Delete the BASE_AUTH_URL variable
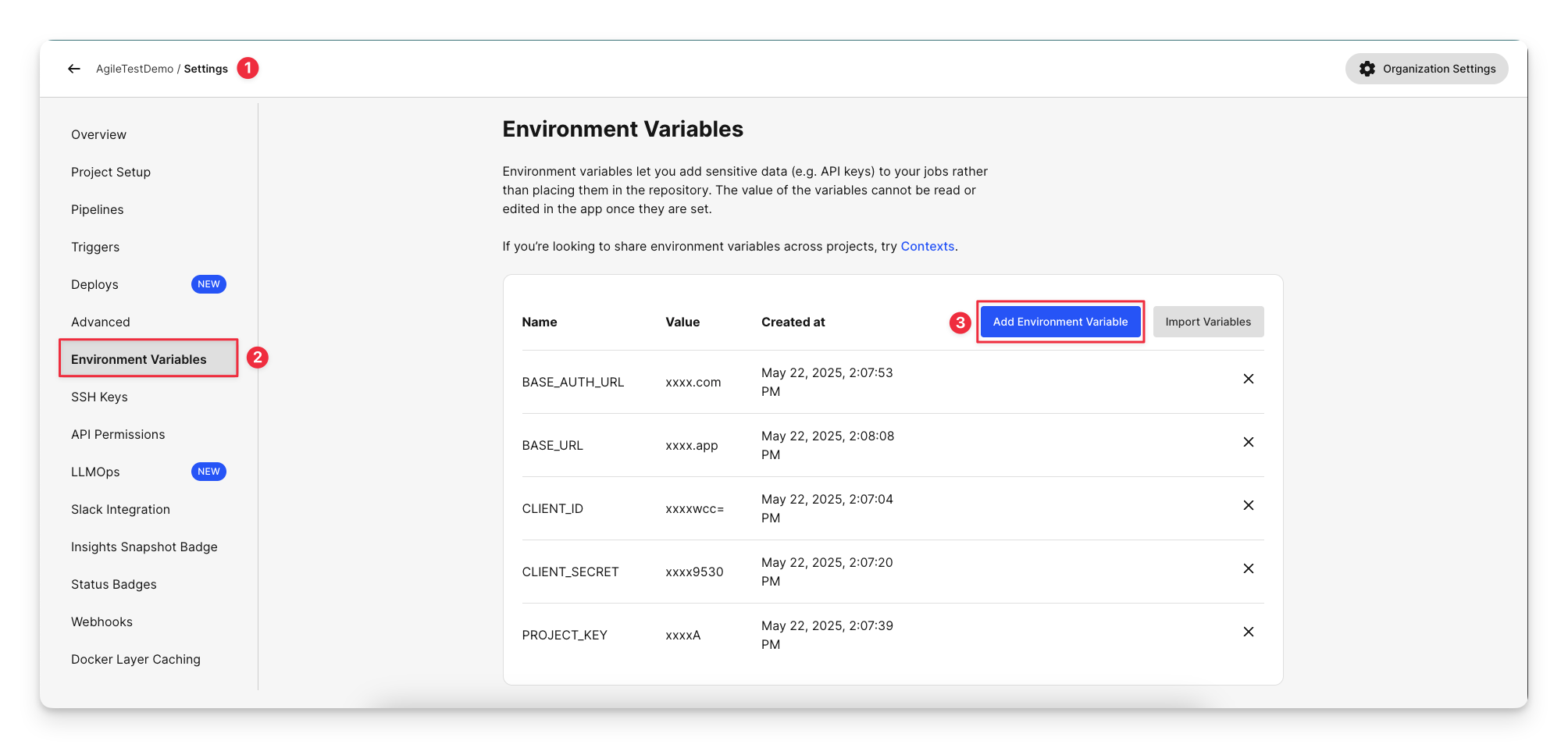Viewport: 1568px width, 748px height. [1248, 379]
